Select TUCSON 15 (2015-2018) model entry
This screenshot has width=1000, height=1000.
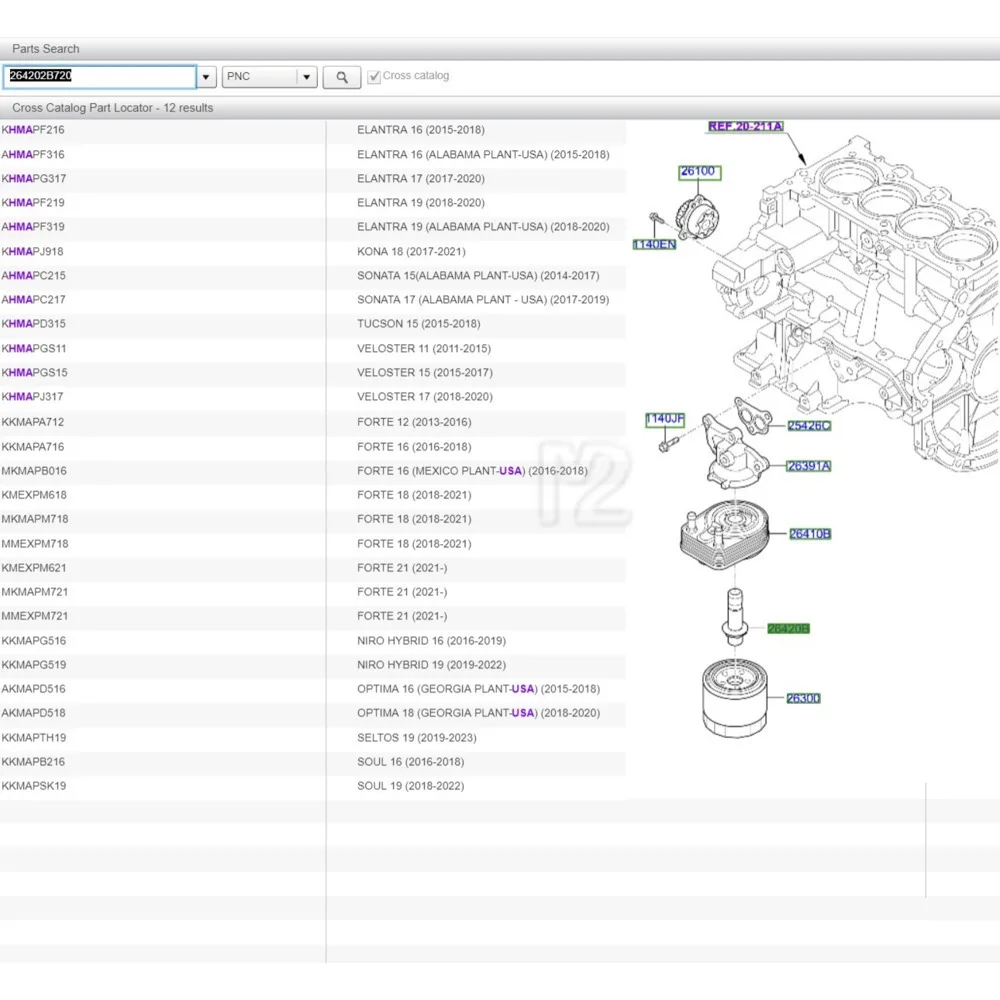(x=419, y=324)
